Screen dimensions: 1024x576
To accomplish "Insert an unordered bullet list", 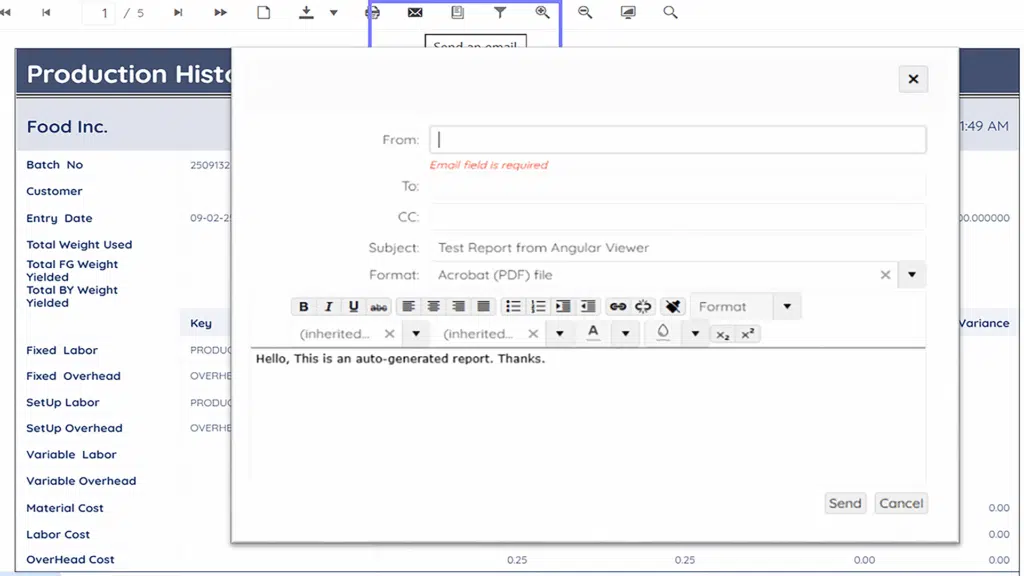I will 513,306.
